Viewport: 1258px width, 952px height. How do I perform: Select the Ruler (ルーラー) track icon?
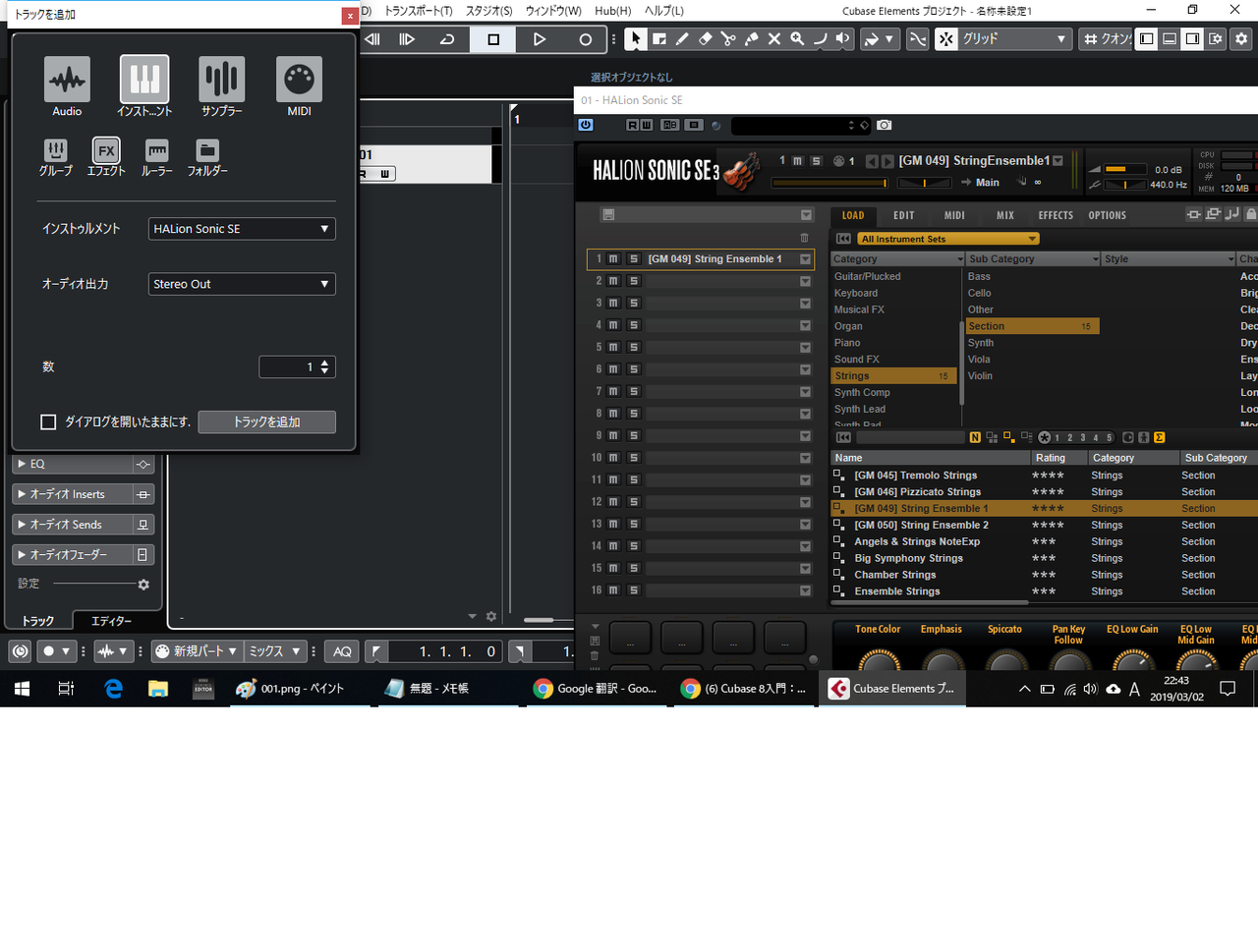pyautogui.click(x=156, y=150)
